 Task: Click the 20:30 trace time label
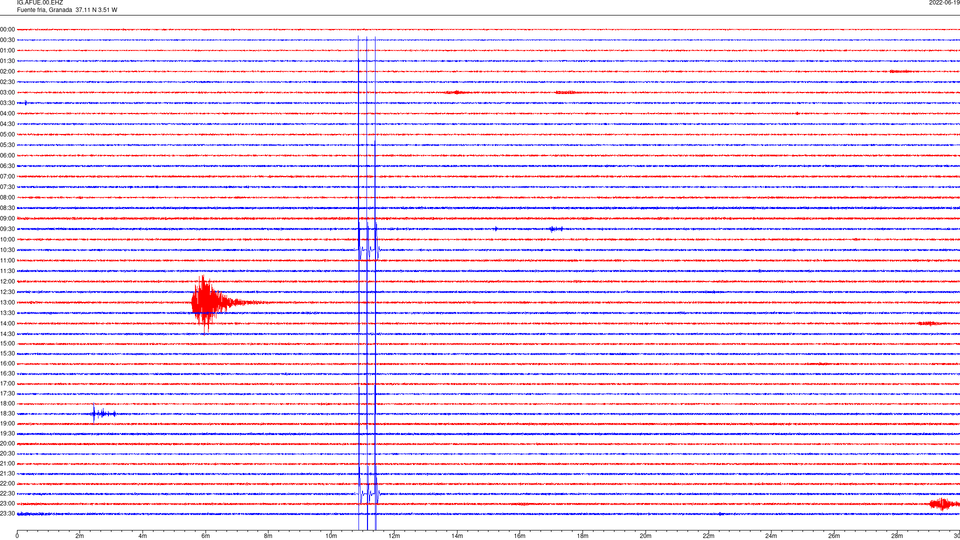7,454
